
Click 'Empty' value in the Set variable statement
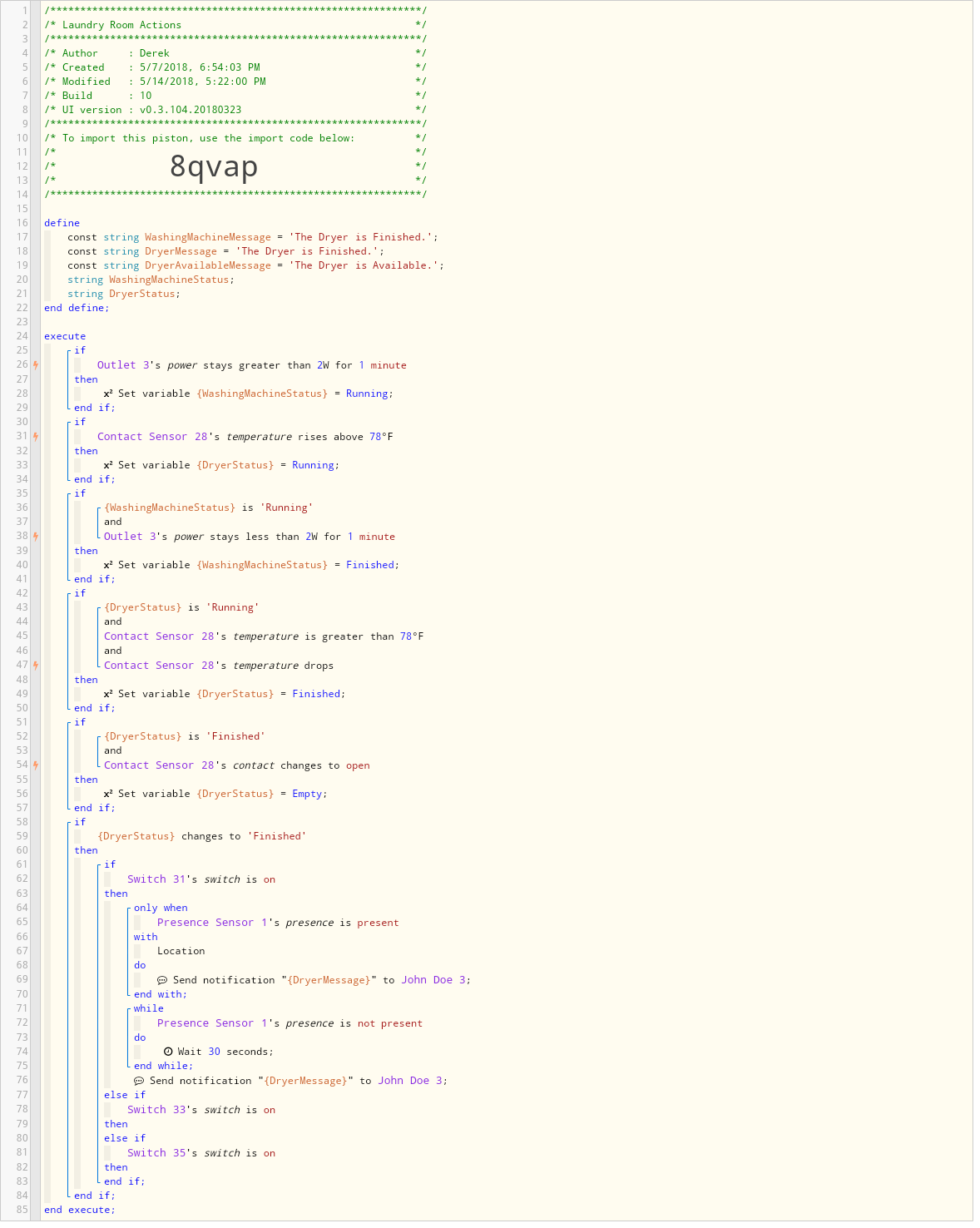[x=307, y=794]
